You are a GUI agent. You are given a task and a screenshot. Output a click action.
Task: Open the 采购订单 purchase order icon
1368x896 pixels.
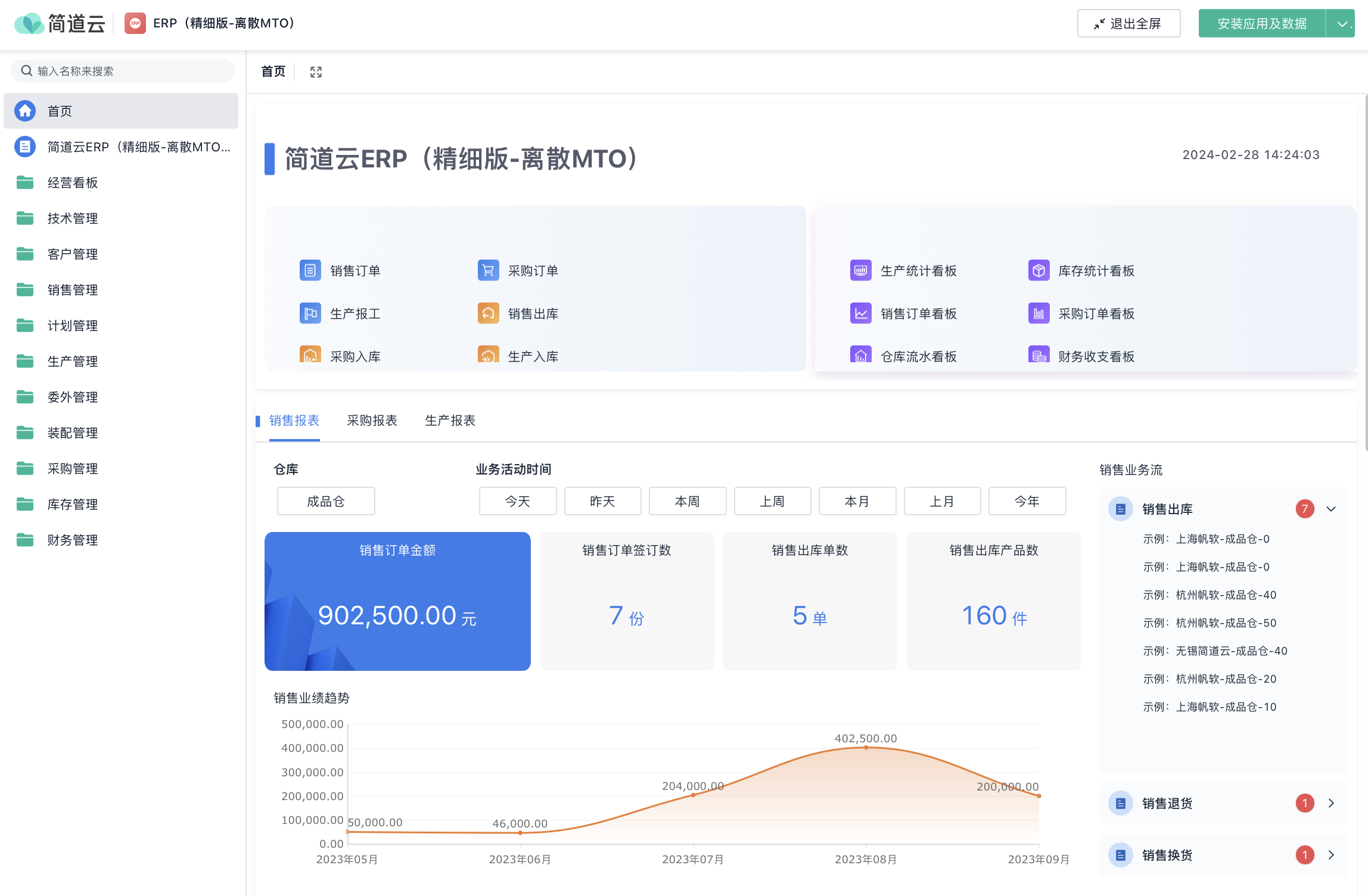[x=488, y=270]
